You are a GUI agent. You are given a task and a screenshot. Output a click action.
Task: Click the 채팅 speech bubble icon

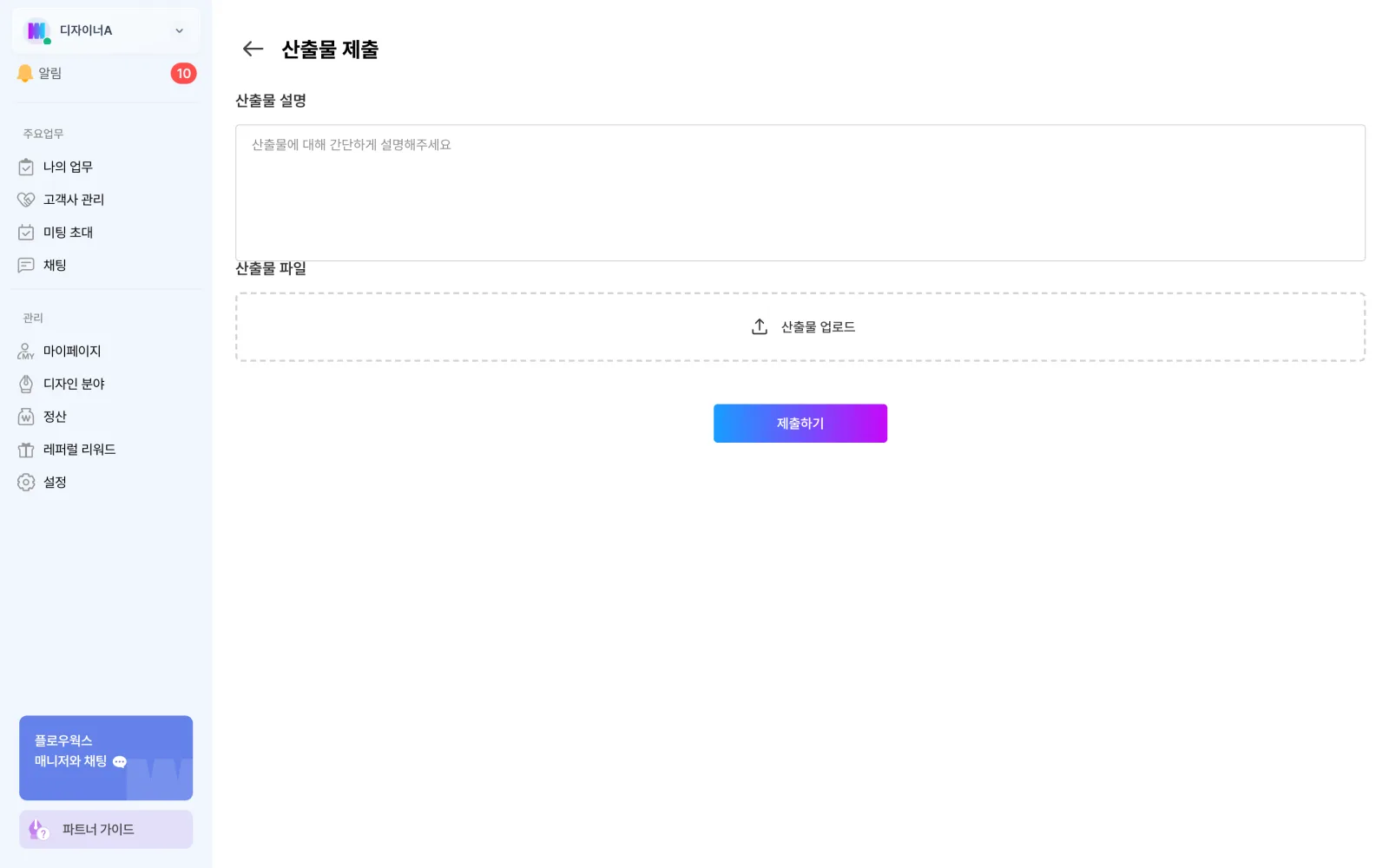click(26, 266)
